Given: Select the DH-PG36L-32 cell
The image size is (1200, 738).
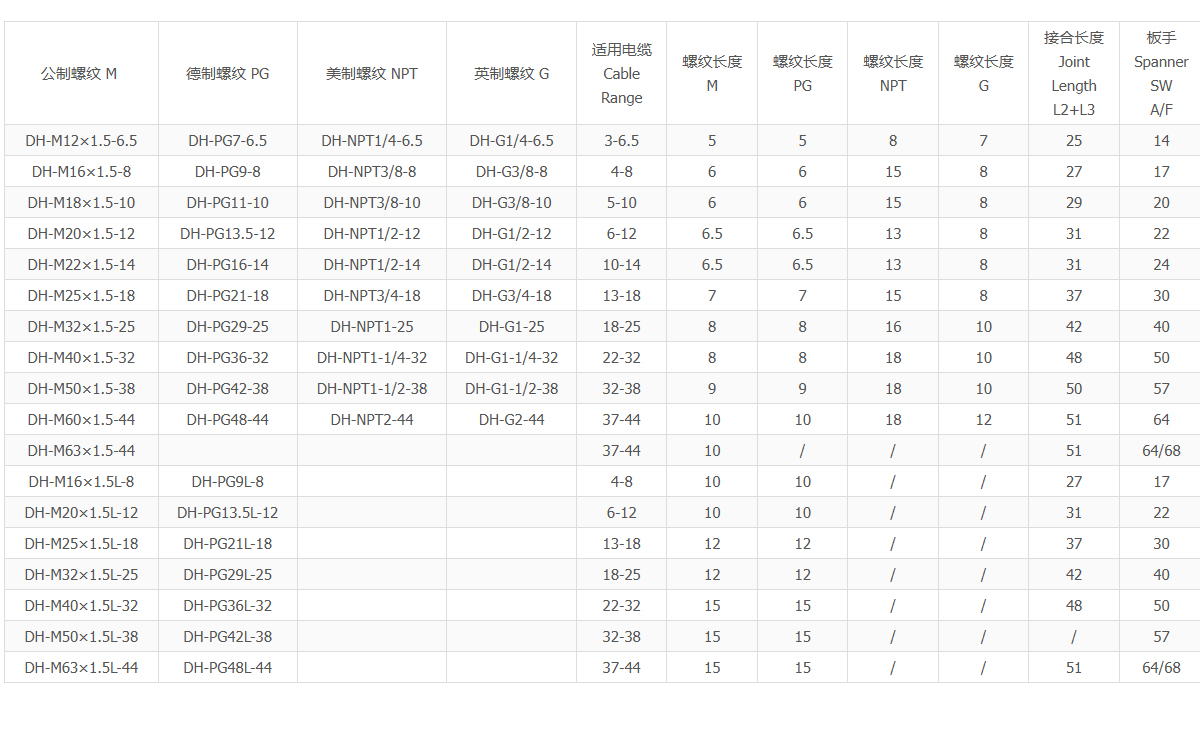Looking at the screenshot, I should [227, 606].
